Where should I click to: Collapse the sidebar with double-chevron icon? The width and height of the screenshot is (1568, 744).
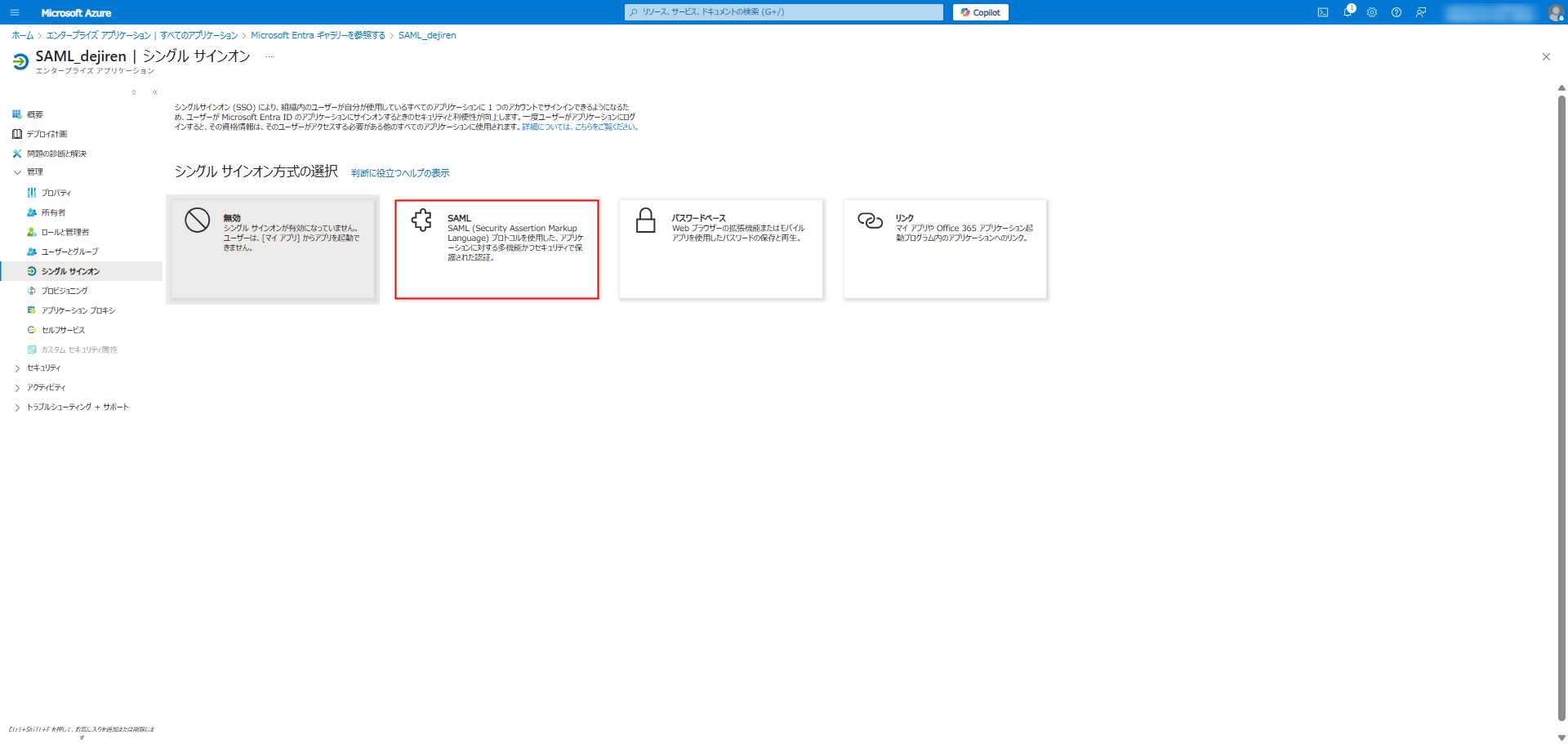[x=155, y=92]
